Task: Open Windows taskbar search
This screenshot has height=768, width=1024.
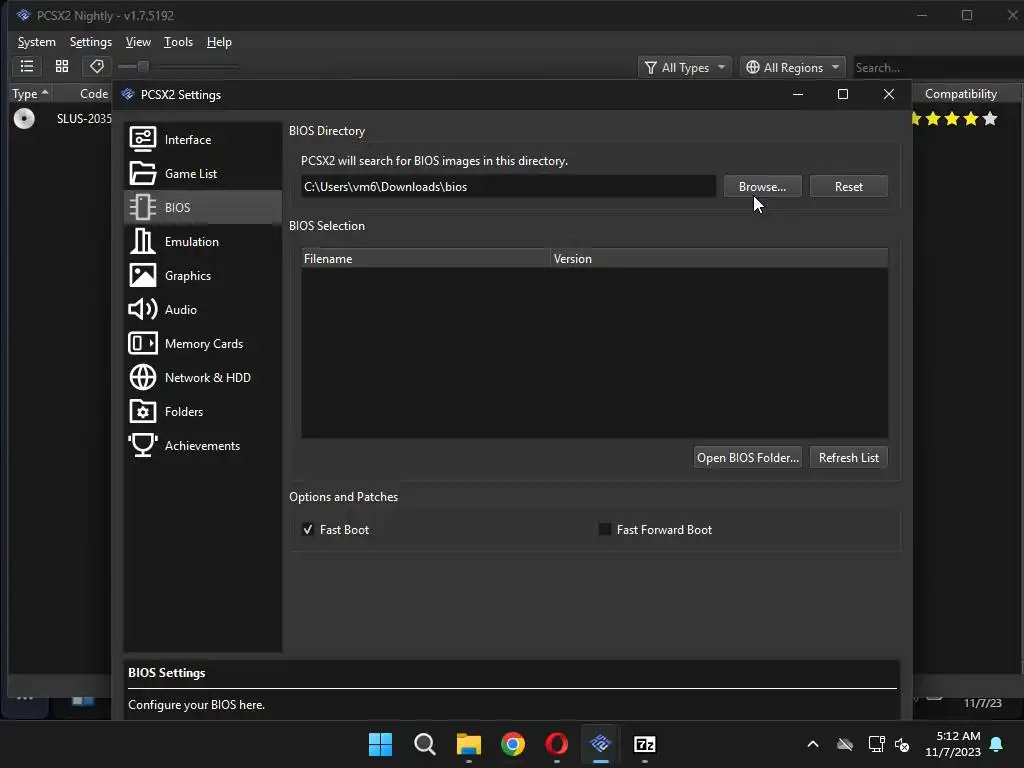Action: tap(424, 744)
